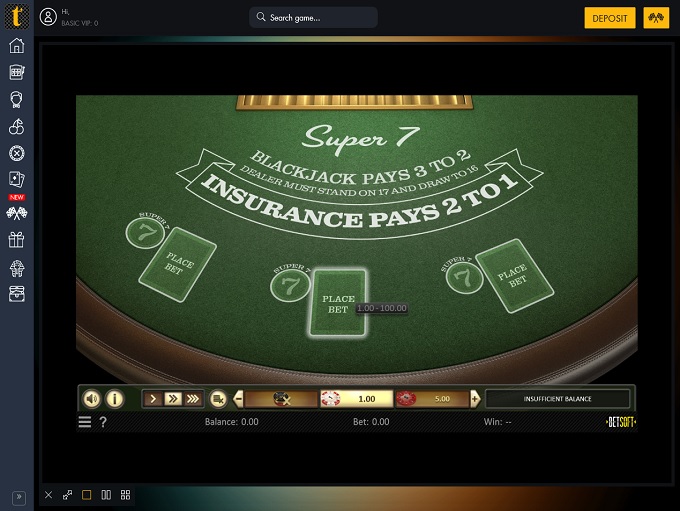Image resolution: width=680 pixels, height=511 pixels.
Task: Click the yellow DEPOSIT button
Action: coord(609,18)
